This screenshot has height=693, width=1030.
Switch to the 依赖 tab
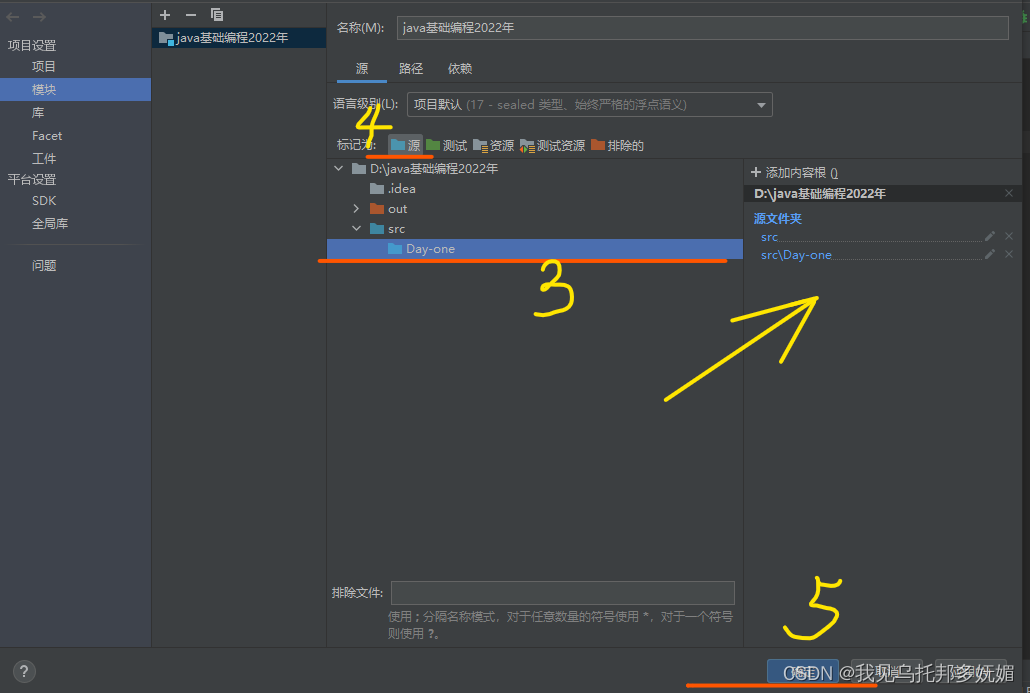point(460,68)
